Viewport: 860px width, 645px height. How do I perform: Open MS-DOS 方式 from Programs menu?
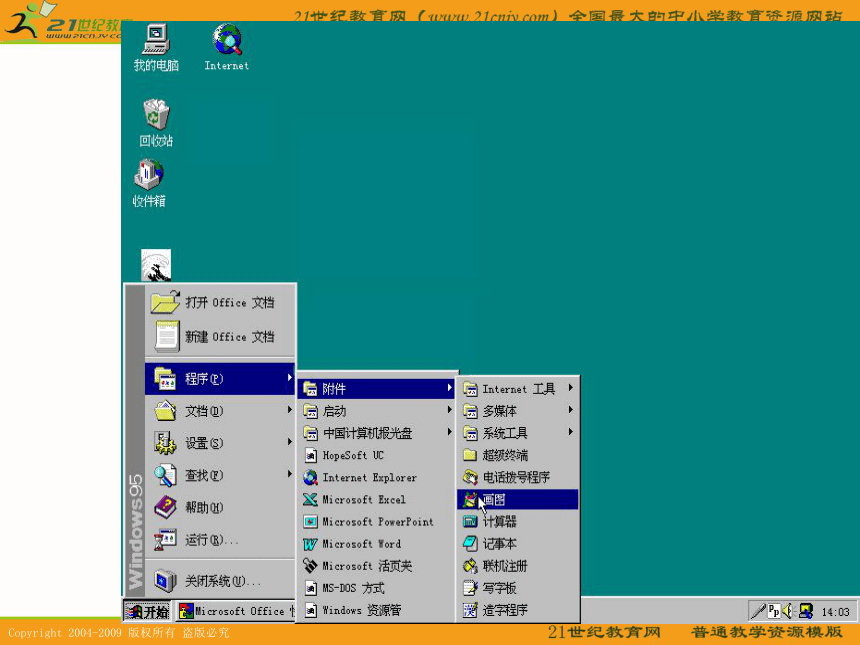377,588
